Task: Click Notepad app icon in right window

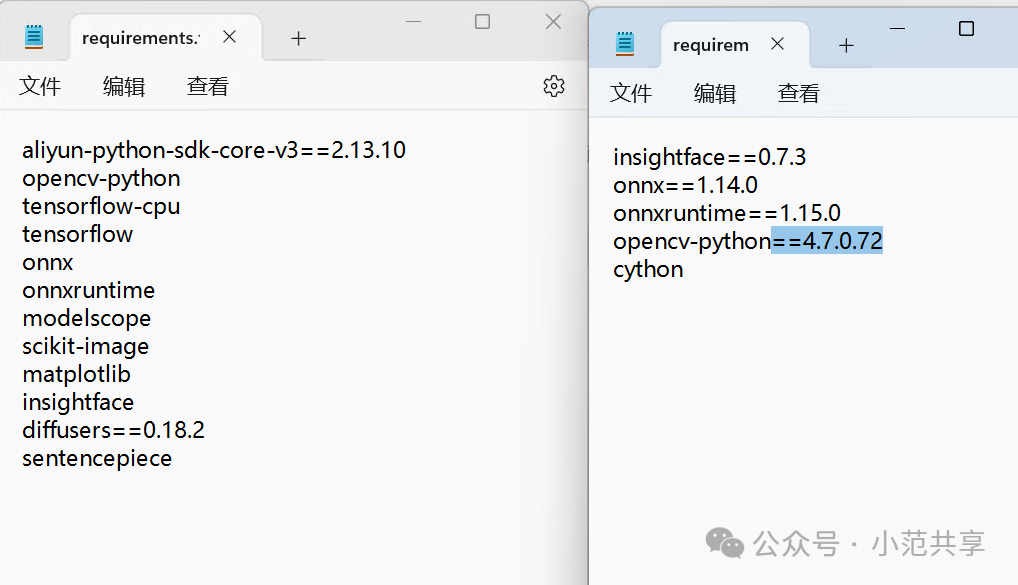Action: (625, 44)
